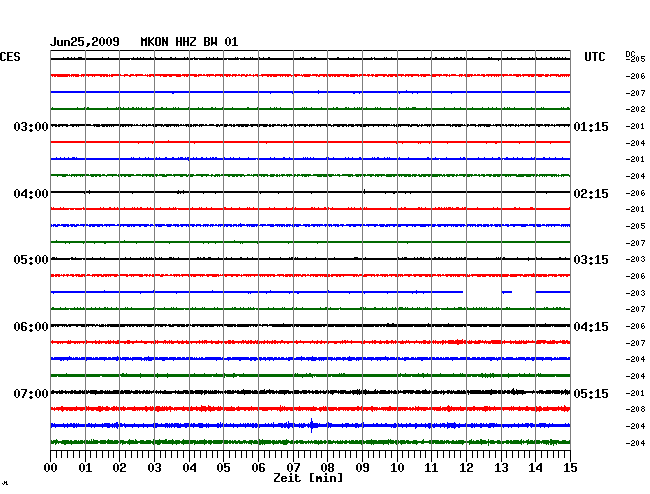Click the Zeit [min] axis title
This screenshot has width=650, height=494.
pyautogui.click(x=308, y=478)
